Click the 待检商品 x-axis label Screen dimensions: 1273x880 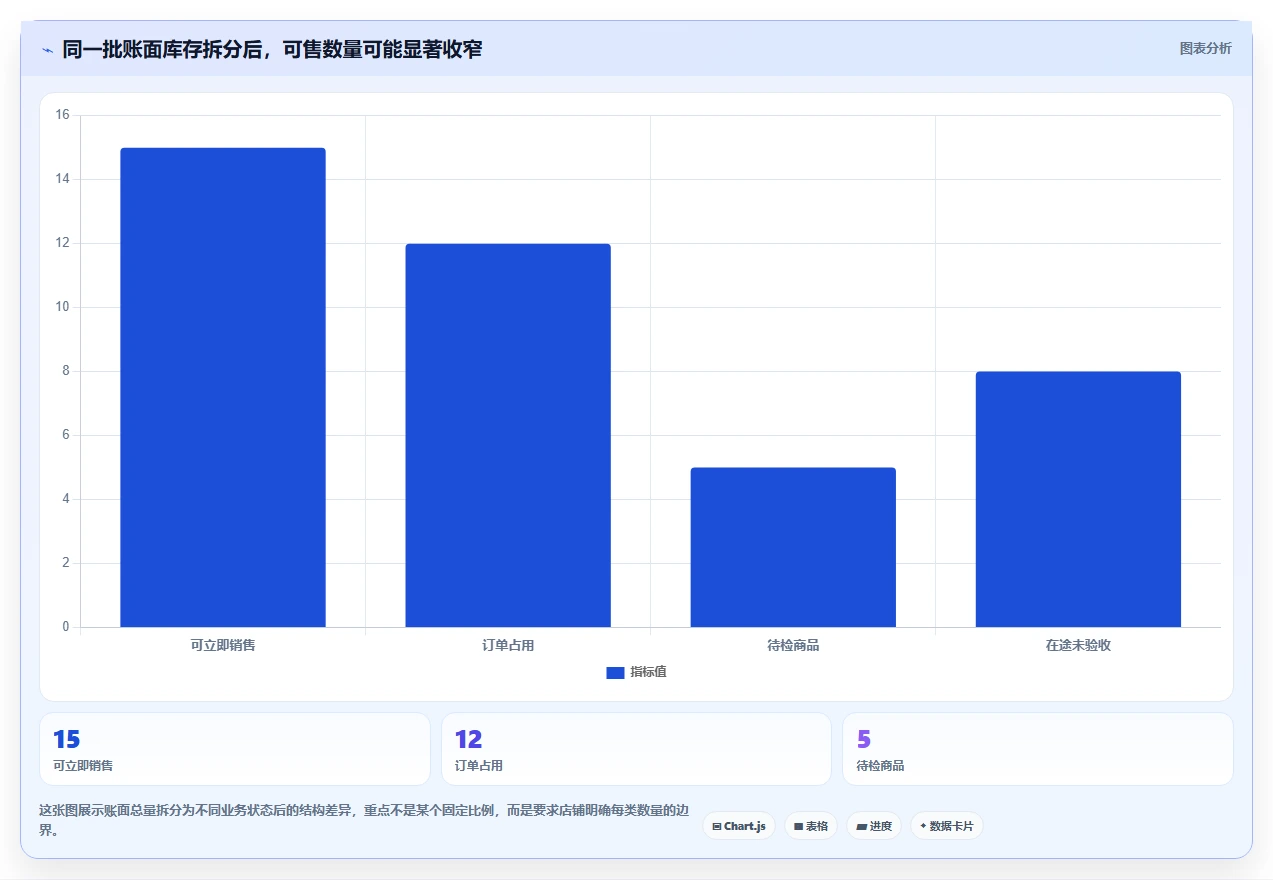pos(793,645)
